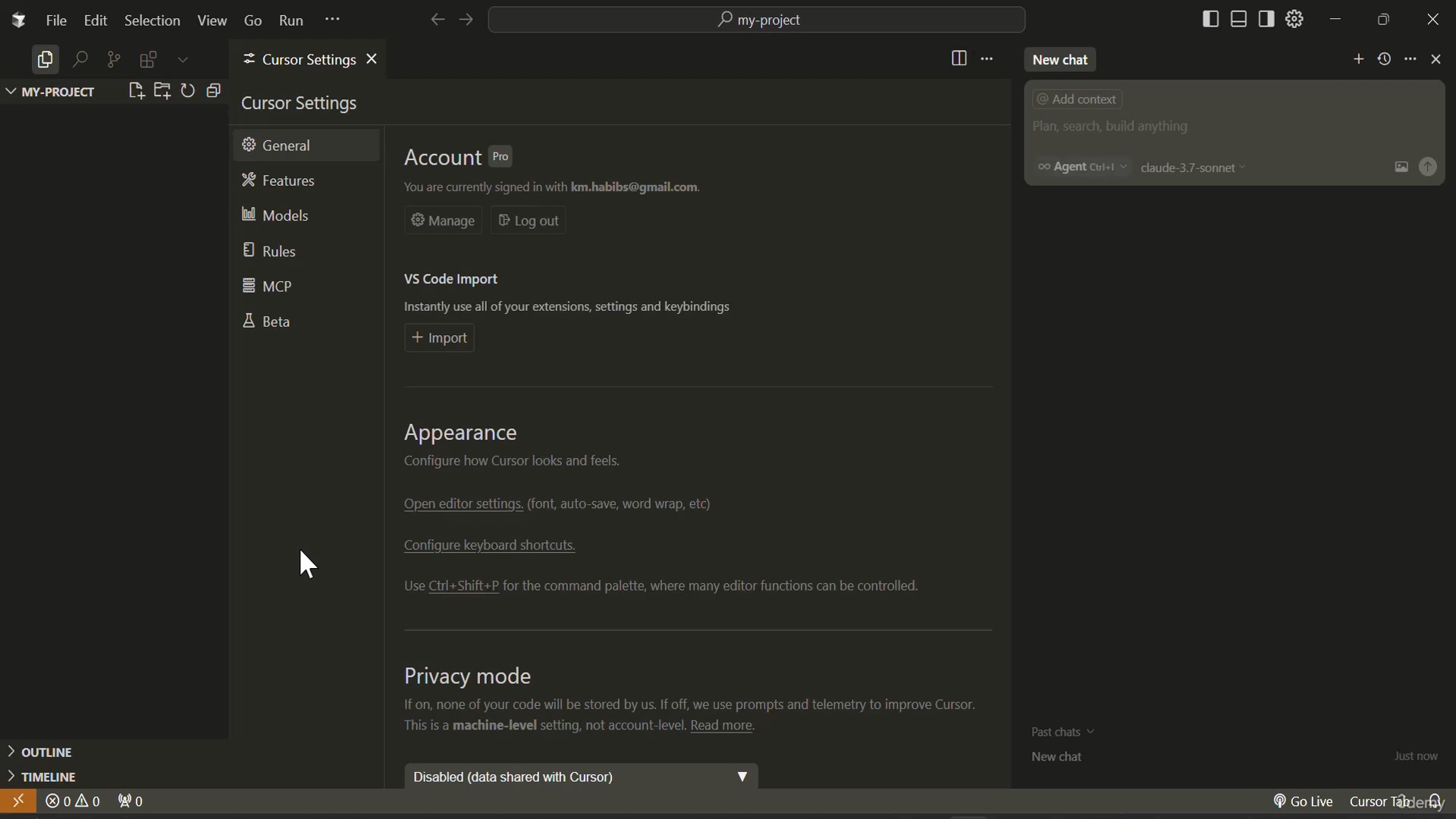
Task: Collapse the Past chats list
Action: (x=1063, y=732)
